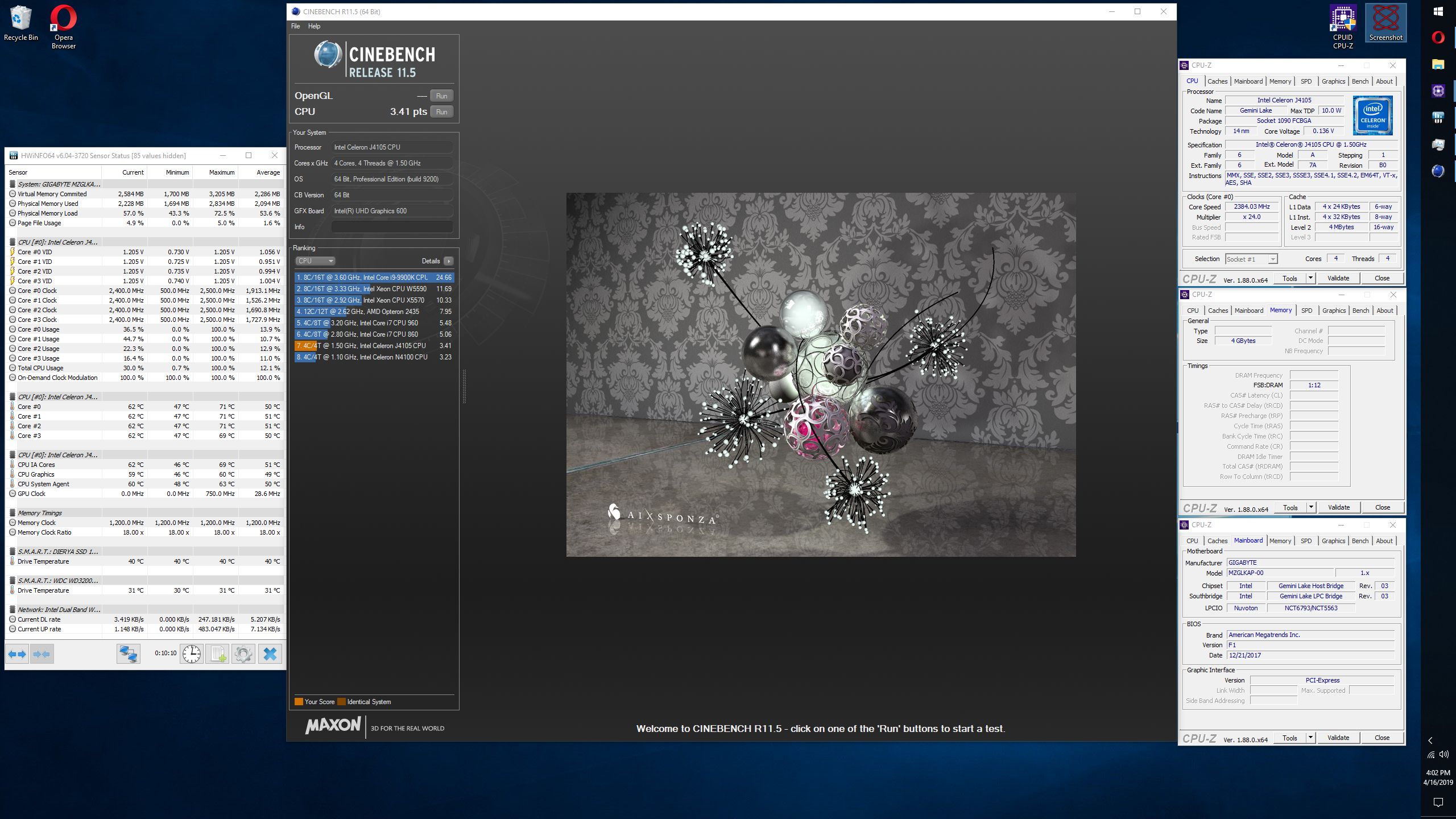Screen dimensions: 1456x819
Task: Open Wi-Fi network tray icon
Action: pos(1431,755)
